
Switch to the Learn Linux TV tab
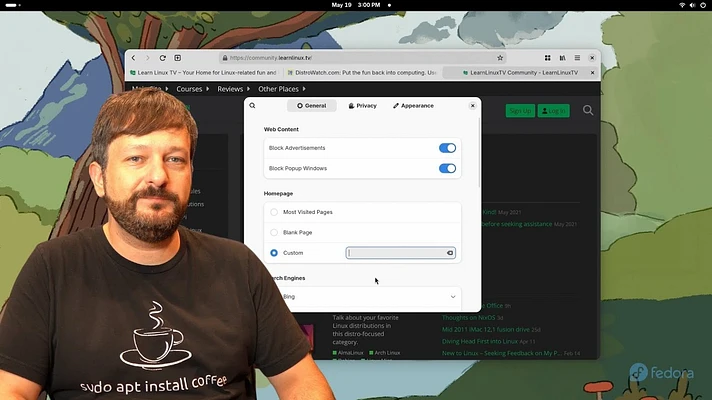point(203,73)
